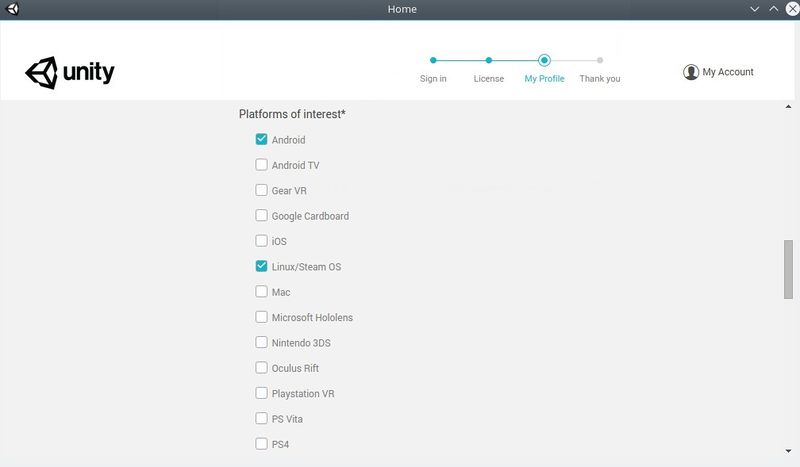Tick the PS4 checkbox
Viewport: 800px width, 467px height.
(261, 444)
